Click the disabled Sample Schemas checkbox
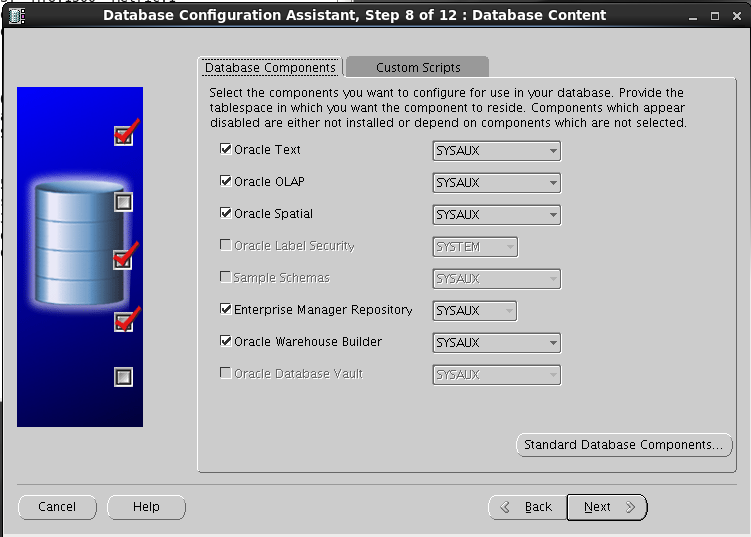The image size is (751, 537). pyautogui.click(x=226, y=277)
